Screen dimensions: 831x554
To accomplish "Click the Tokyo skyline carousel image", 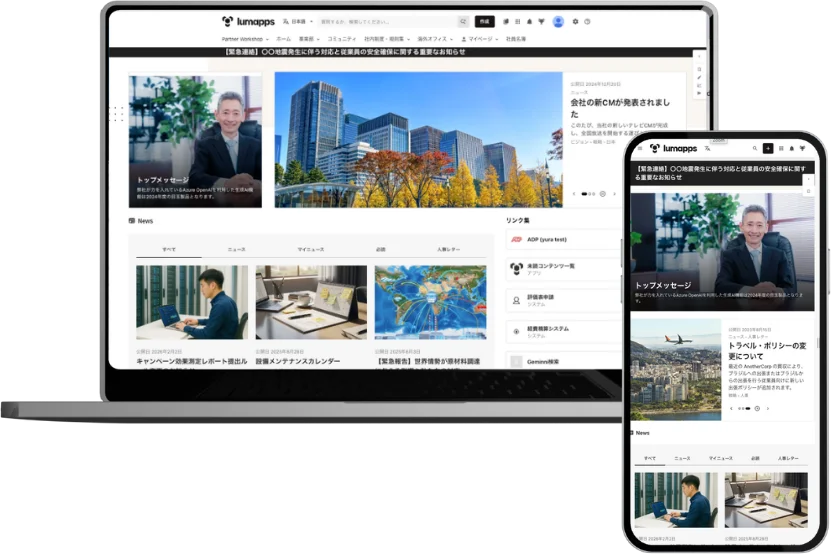I will click(418, 139).
